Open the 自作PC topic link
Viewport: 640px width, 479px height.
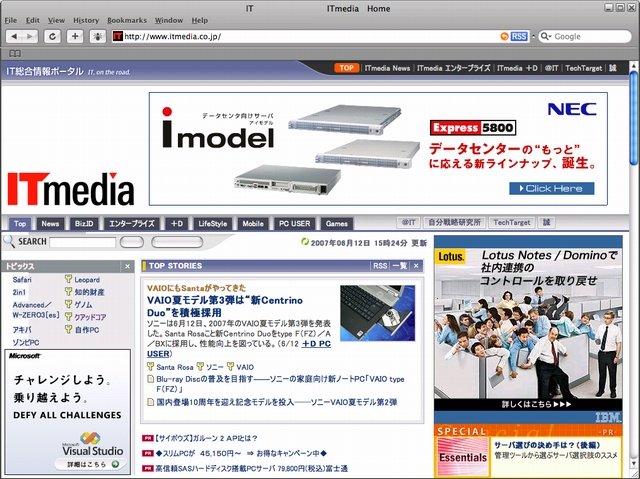tap(87, 330)
